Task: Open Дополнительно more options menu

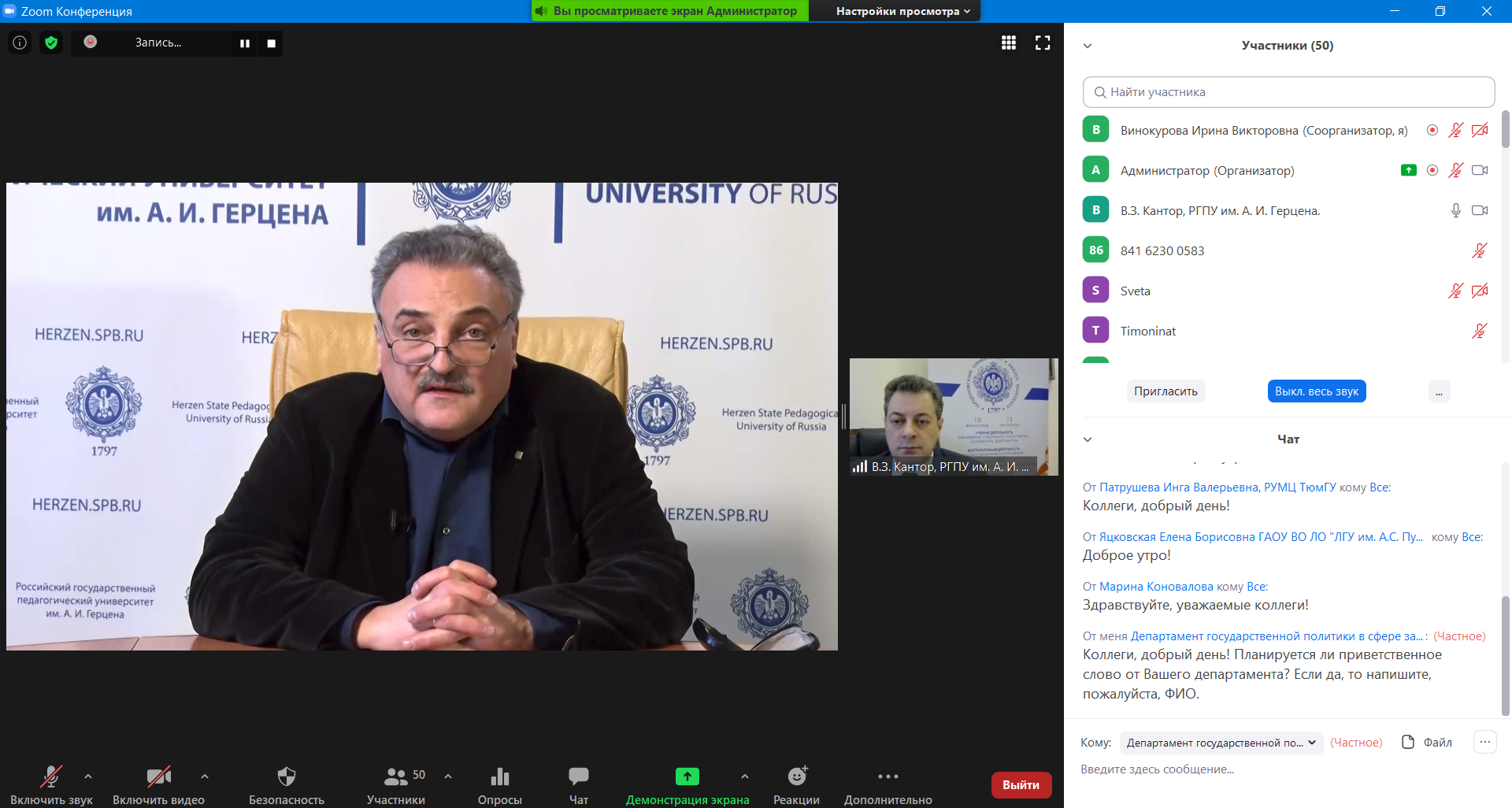Action: 888,785
